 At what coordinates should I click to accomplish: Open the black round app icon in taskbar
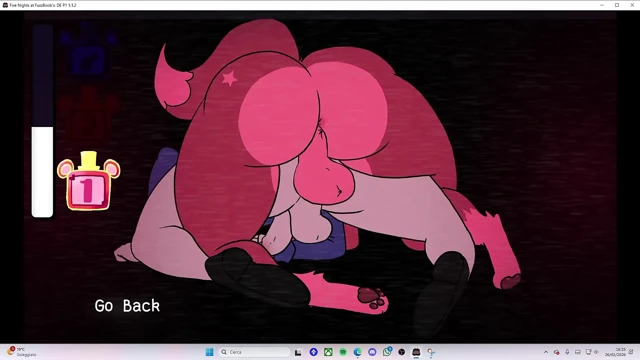pos(402,352)
